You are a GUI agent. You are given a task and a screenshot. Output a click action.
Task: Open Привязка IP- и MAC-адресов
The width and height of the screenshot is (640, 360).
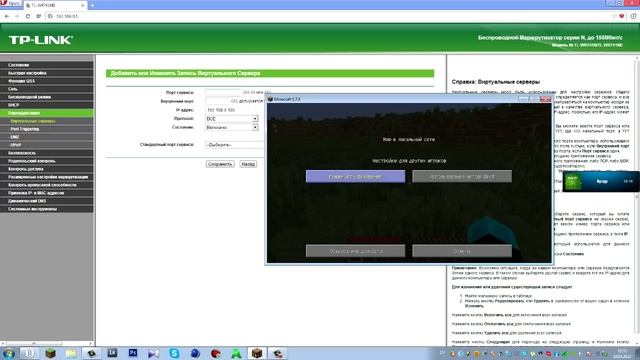tap(47, 193)
